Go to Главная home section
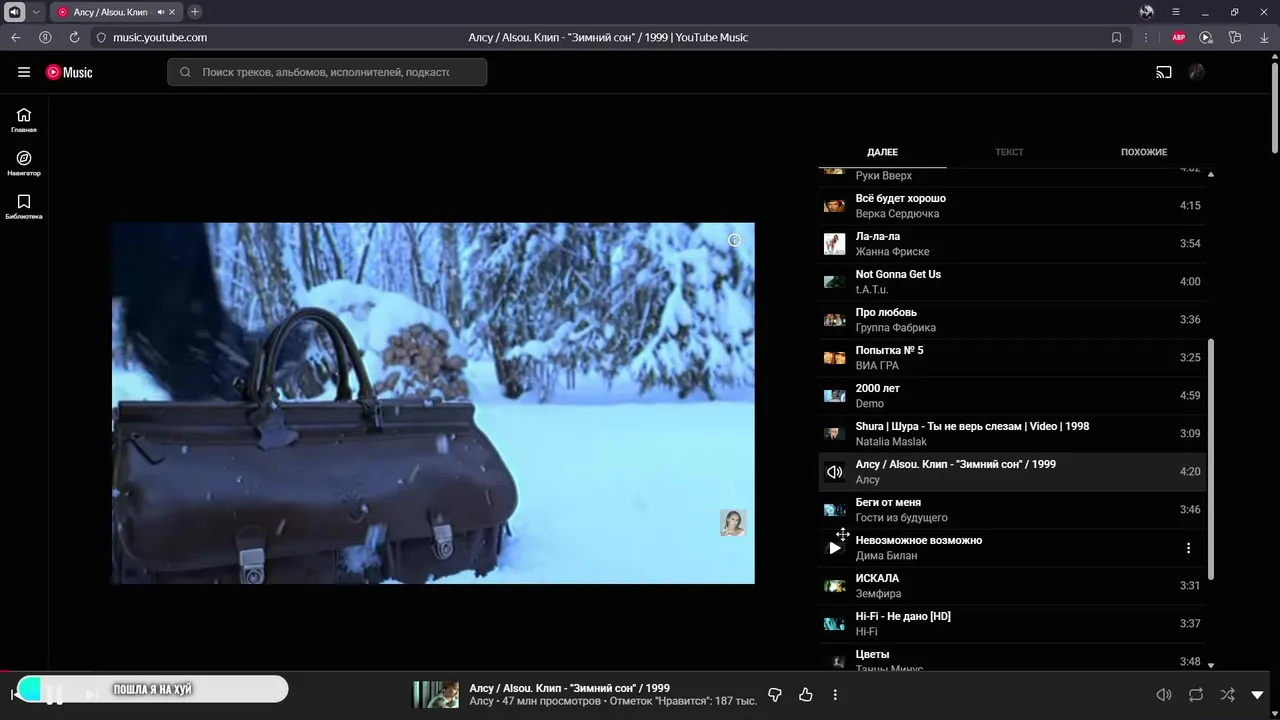Image resolution: width=1280 pixels, height=720 pixels. (24, 120)
